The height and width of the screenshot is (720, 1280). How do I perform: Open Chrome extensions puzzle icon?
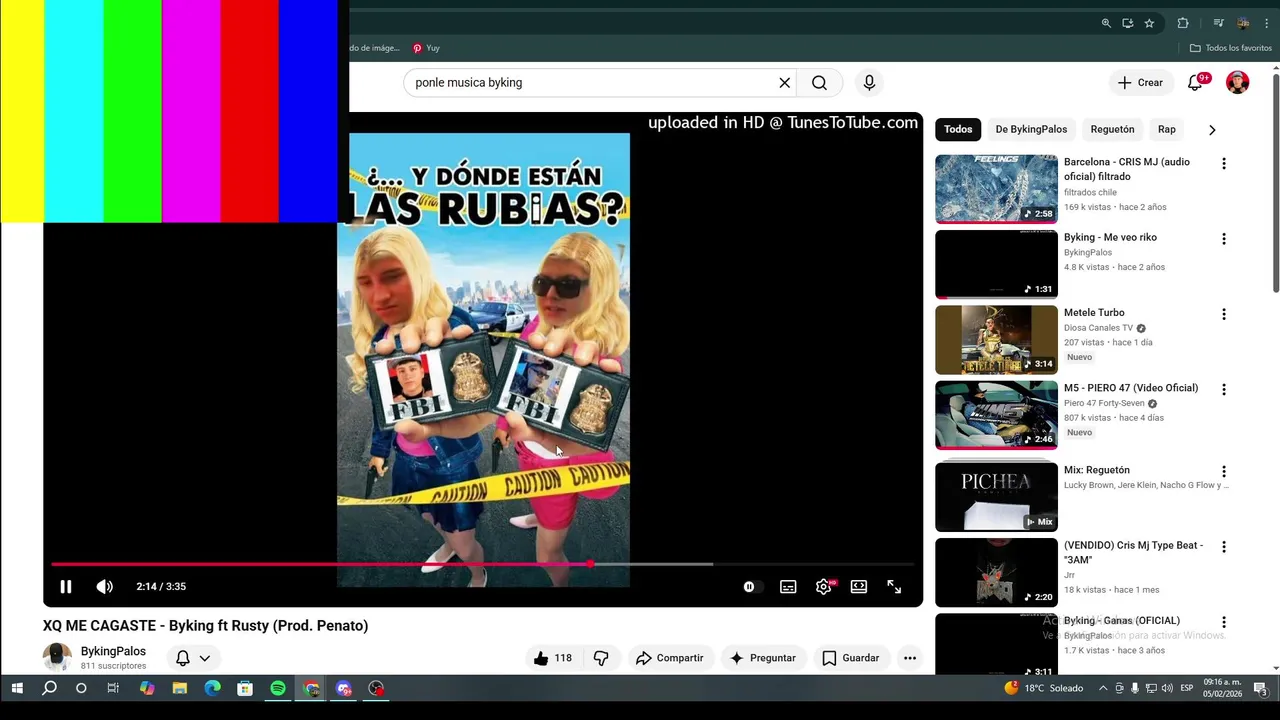pyautogui.click(x=1183, y=23)
